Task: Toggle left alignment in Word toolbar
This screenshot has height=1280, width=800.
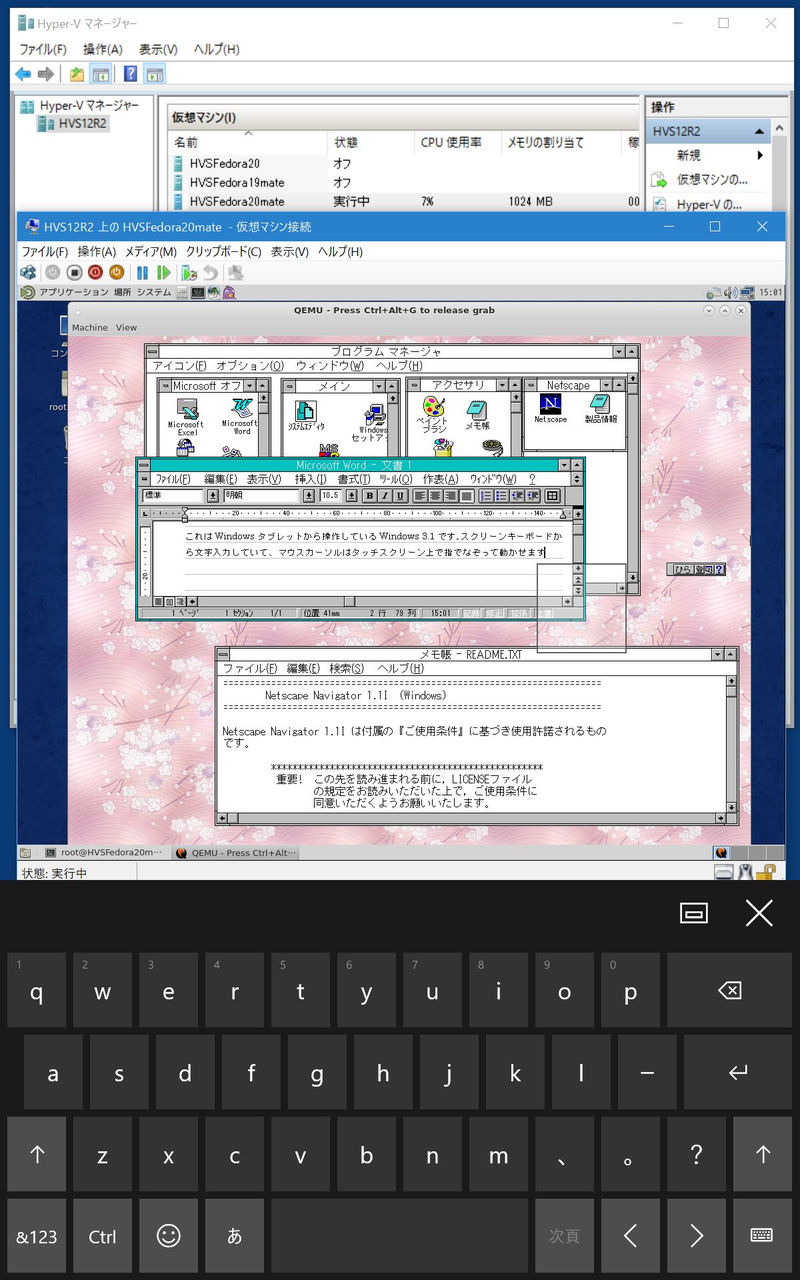Action: pos(420,496)
